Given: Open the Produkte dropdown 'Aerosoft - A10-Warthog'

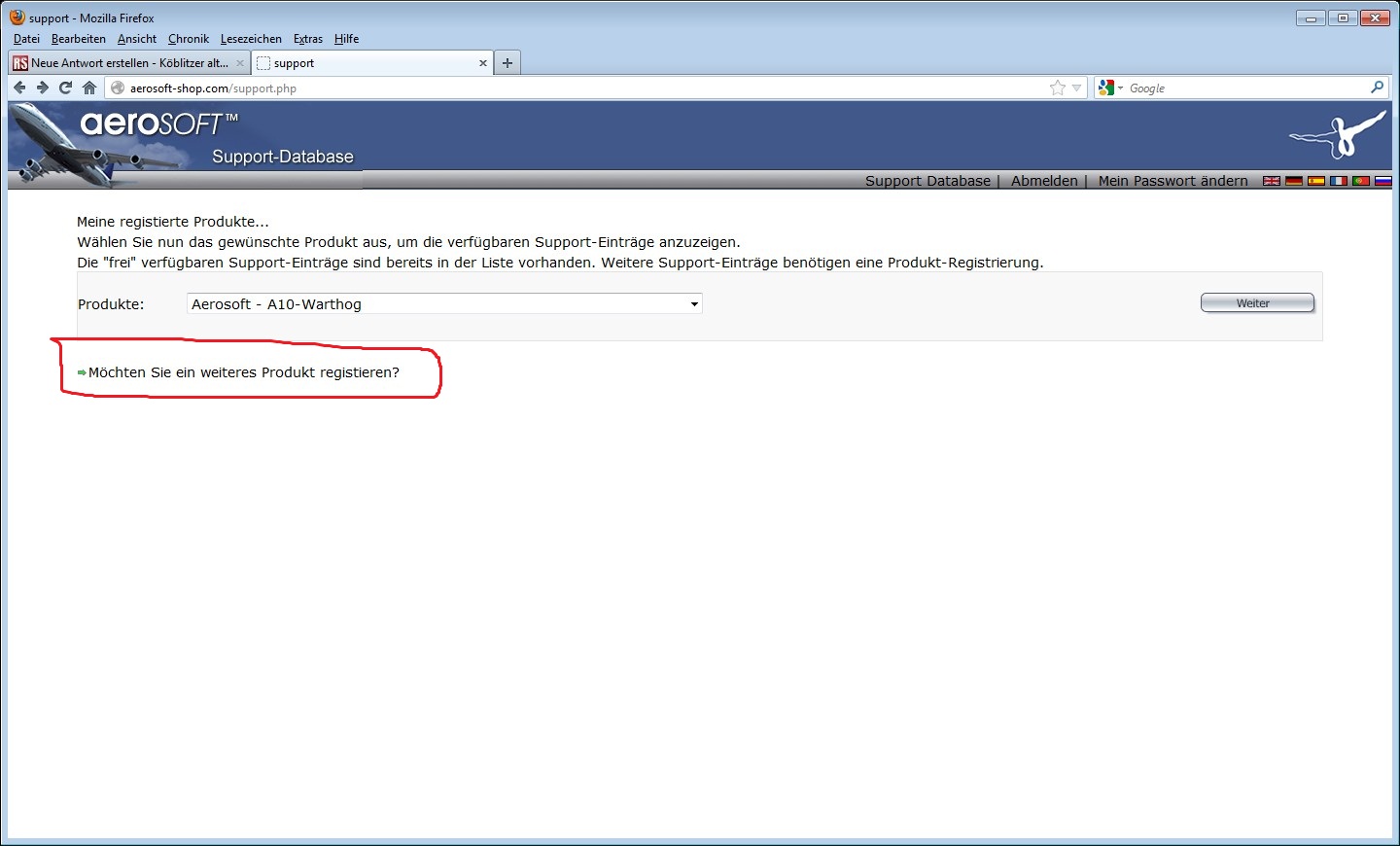Looking at the screenshot, I should pos(444,303).
